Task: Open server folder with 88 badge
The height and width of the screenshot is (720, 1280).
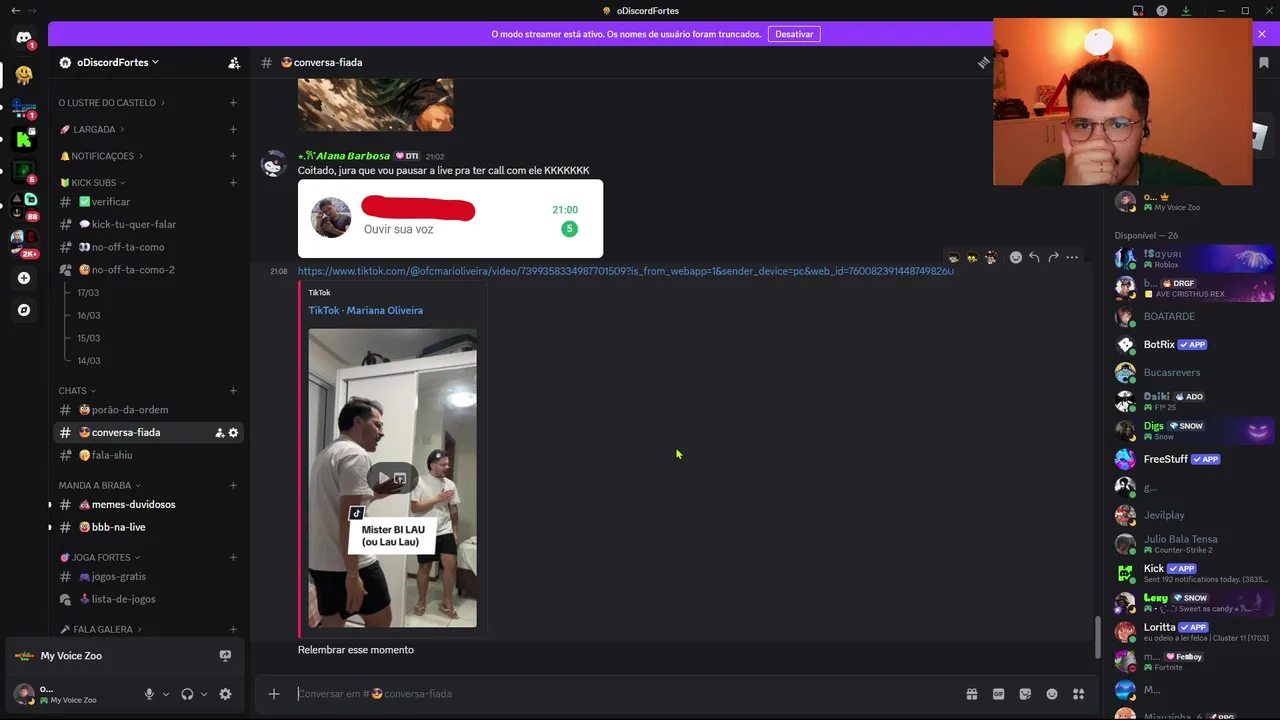Action: [x=24, y=204]
